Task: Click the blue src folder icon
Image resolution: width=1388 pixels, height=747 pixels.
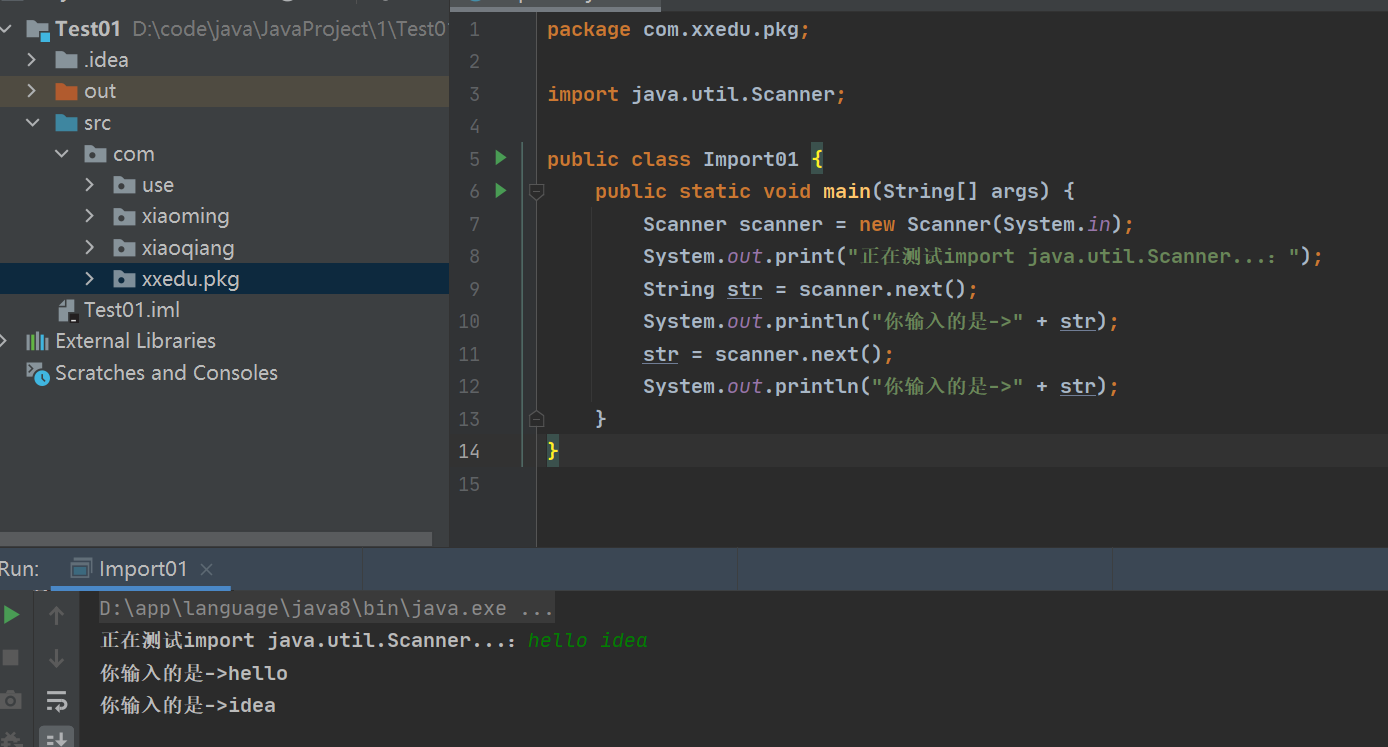Action: [x=67, y=123]
